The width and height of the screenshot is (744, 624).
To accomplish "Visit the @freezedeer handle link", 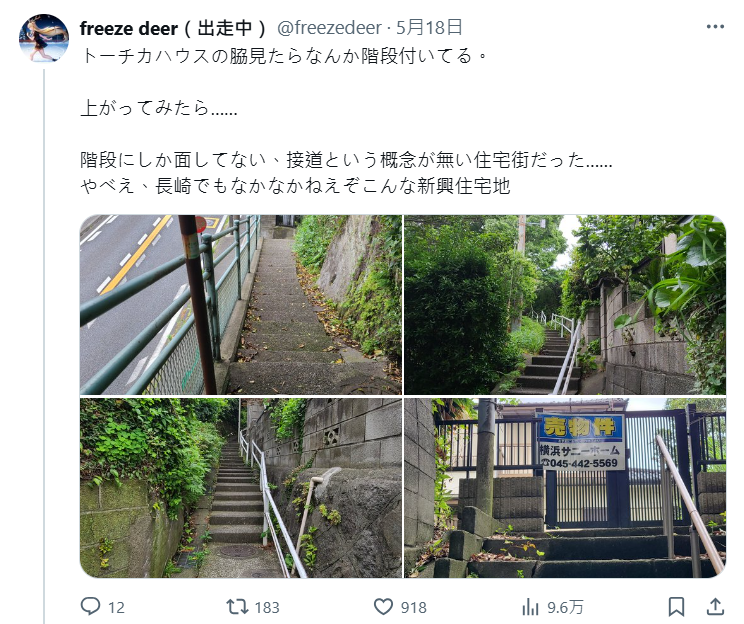I will (x=329, y=28).
